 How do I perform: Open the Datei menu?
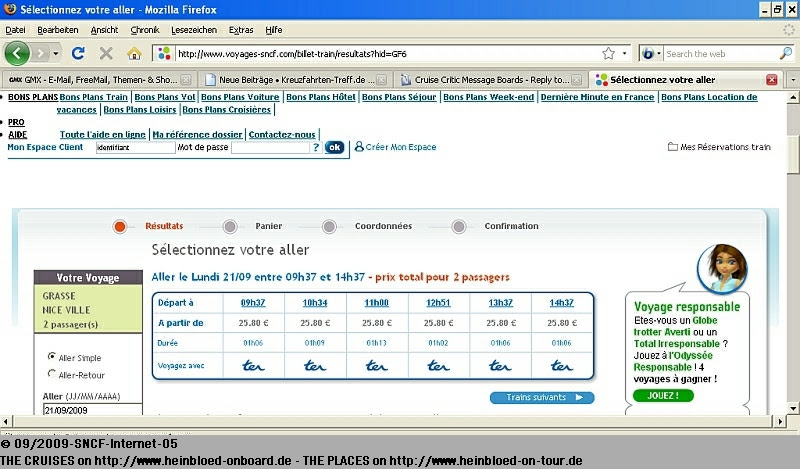pyautogui.click(x=15, y=30)
